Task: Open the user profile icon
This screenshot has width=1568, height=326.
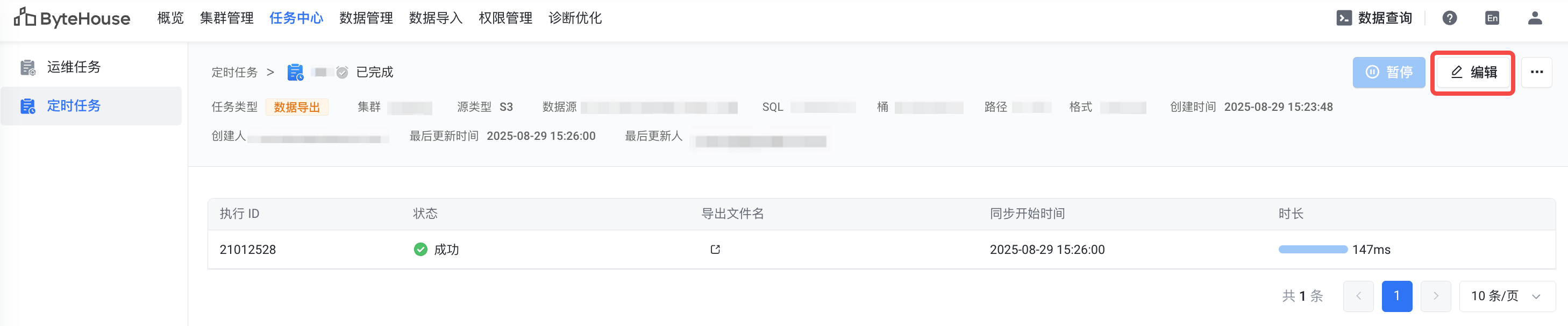Action: click(1535, 18)
